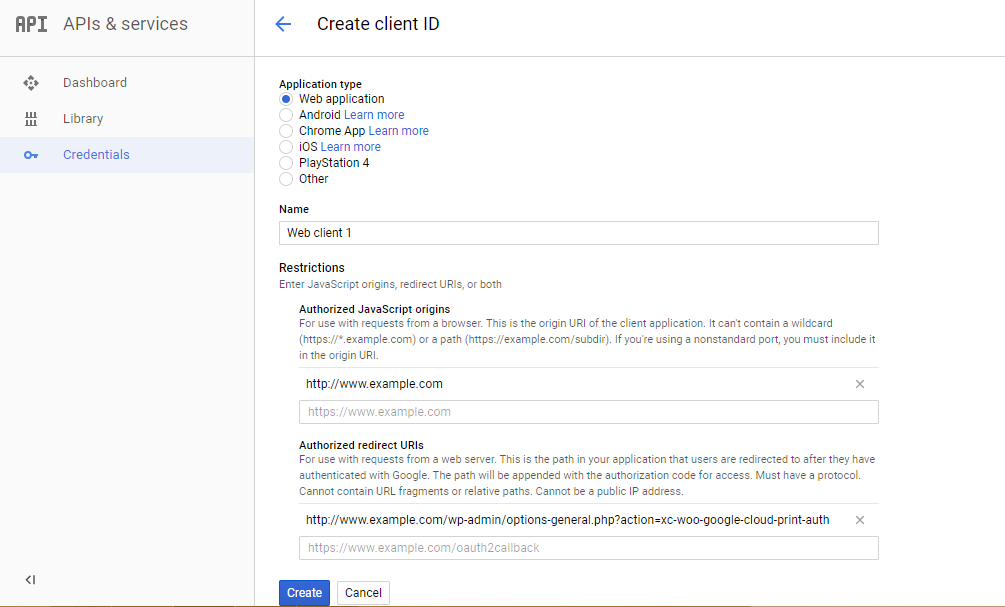Click the Dashboard sidebar icon
Screen dimensions: 1005x607
pos(31,83)
